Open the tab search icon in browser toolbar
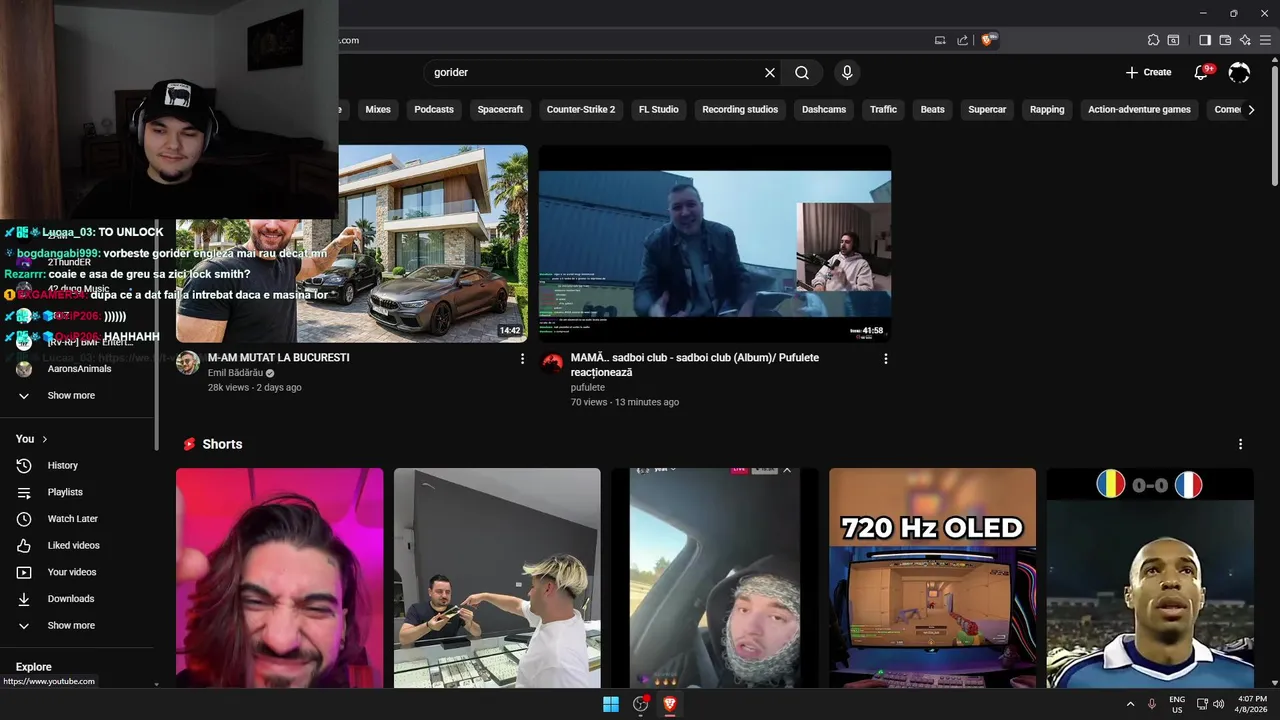The height and width of the screenshot is (720, 1280). pos(1173,40)
